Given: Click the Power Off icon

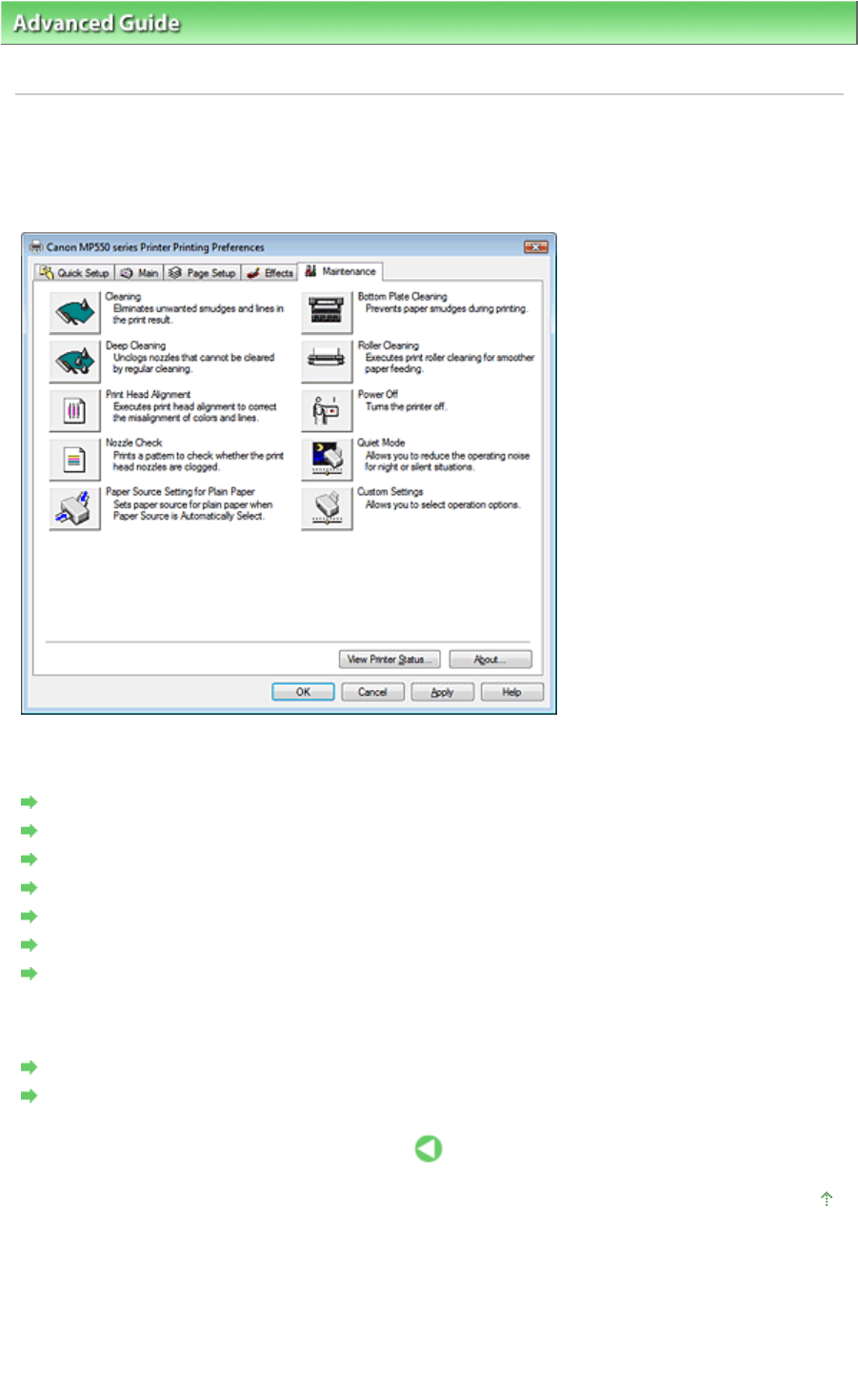Looking at the screenshot, I should pos(327,410).
